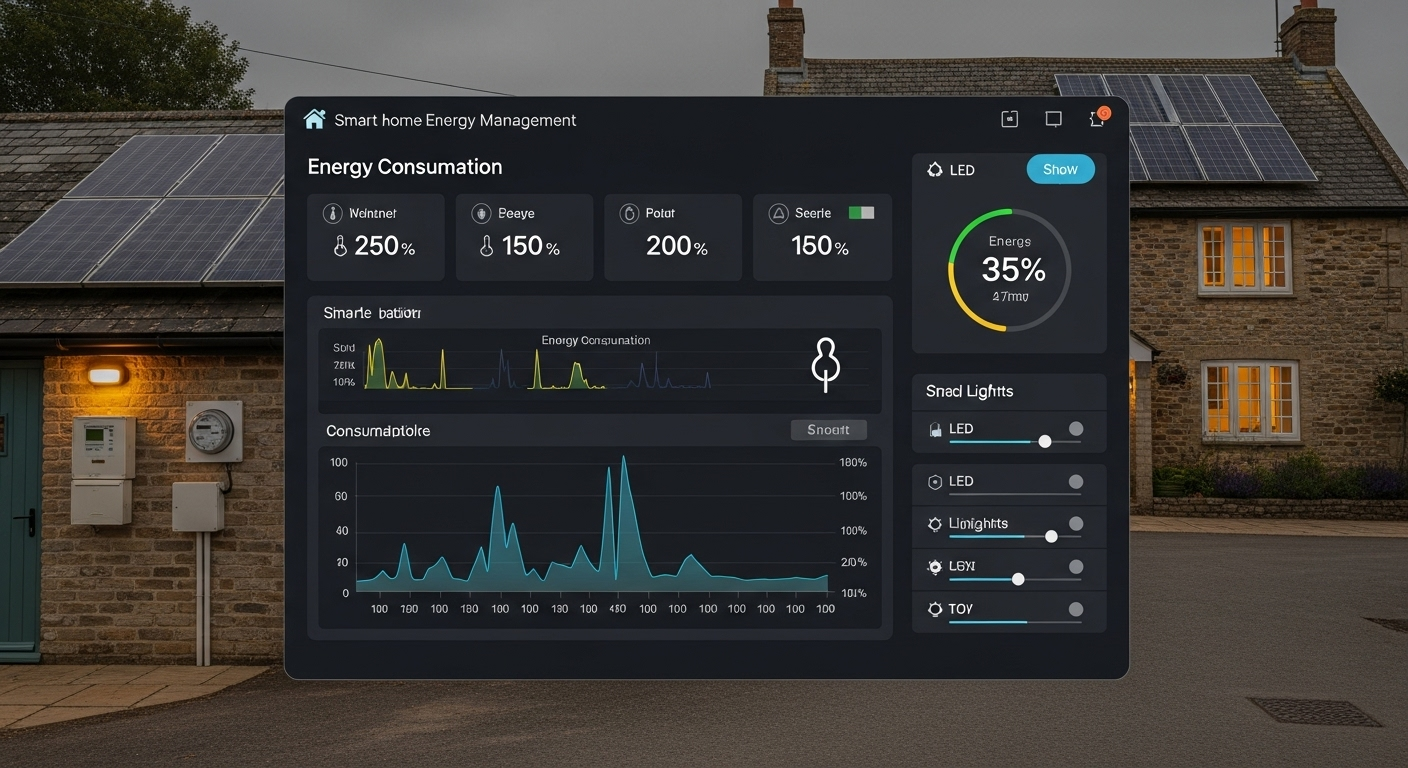1408x768 pixels.
Task: Click the Consumaptolre label
Action: (379, 431)
